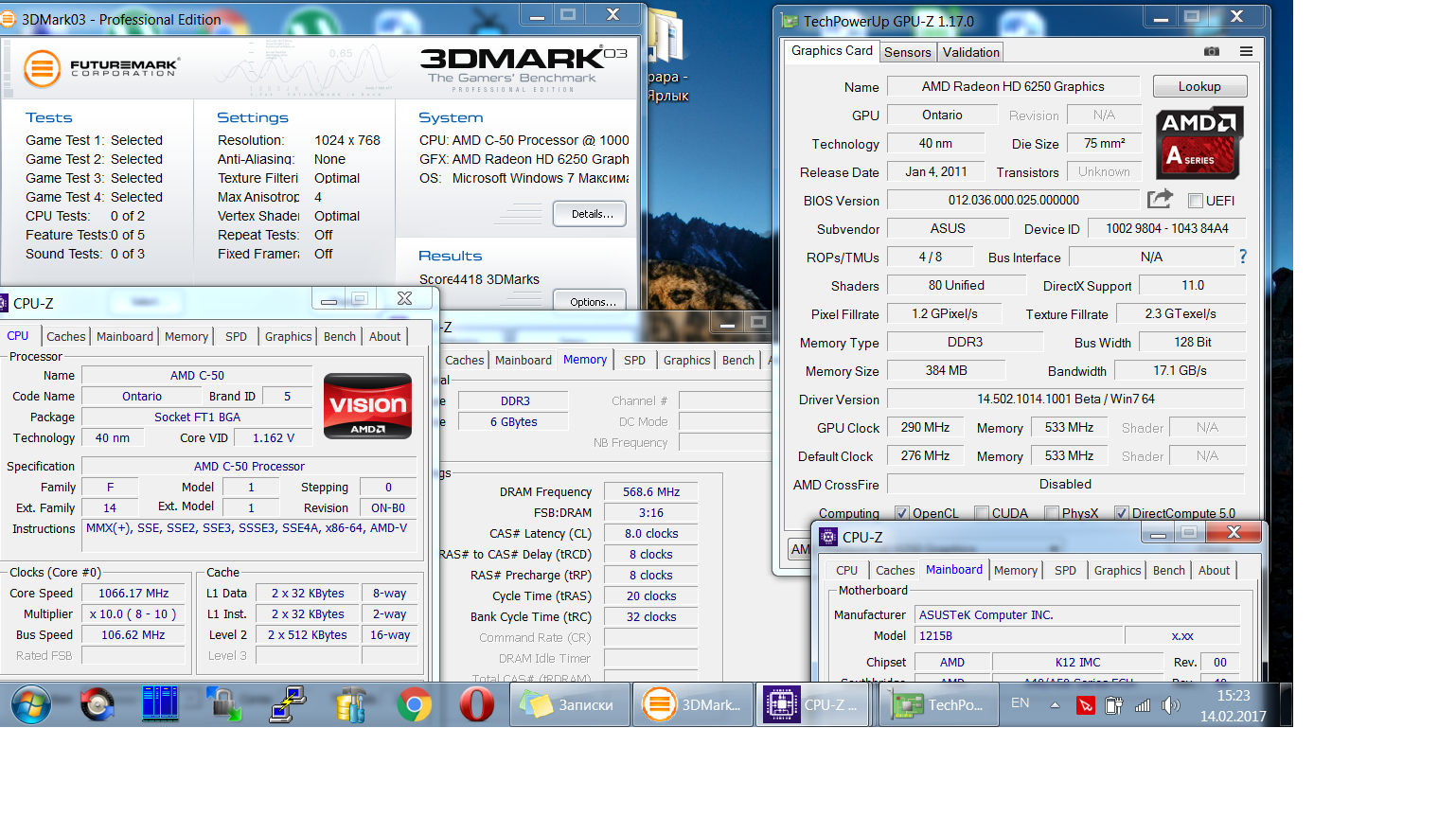Open the padlock network taskbar icon
Image resolution: width=1456 pixels, height=835 pixels.
tap(224, 704)
